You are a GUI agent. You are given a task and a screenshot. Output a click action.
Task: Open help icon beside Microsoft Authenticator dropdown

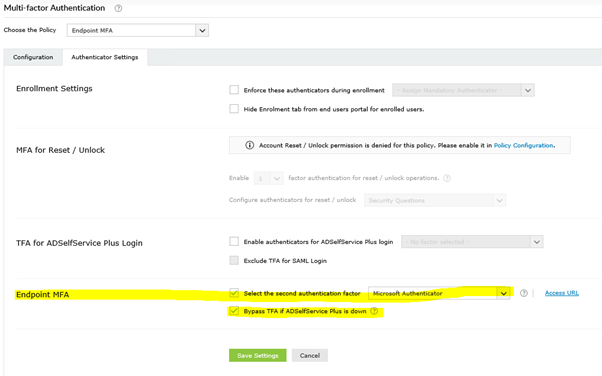(524, 293)
